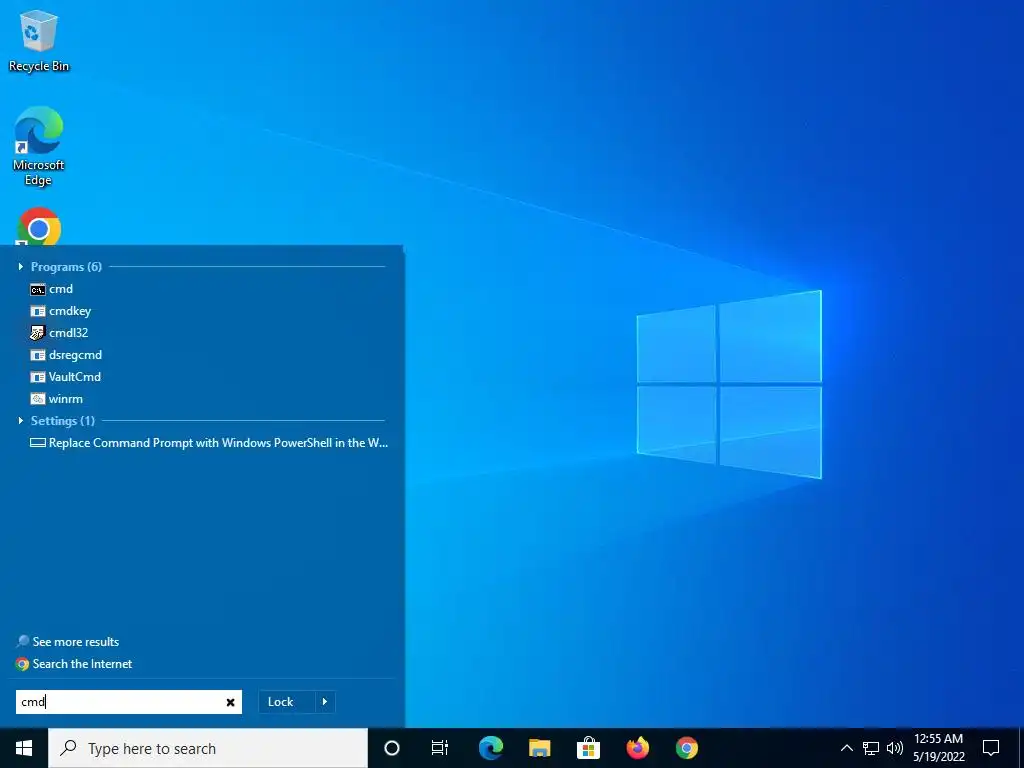
Task: Collapse the Settings (1) results group
Action: point(20,421)
